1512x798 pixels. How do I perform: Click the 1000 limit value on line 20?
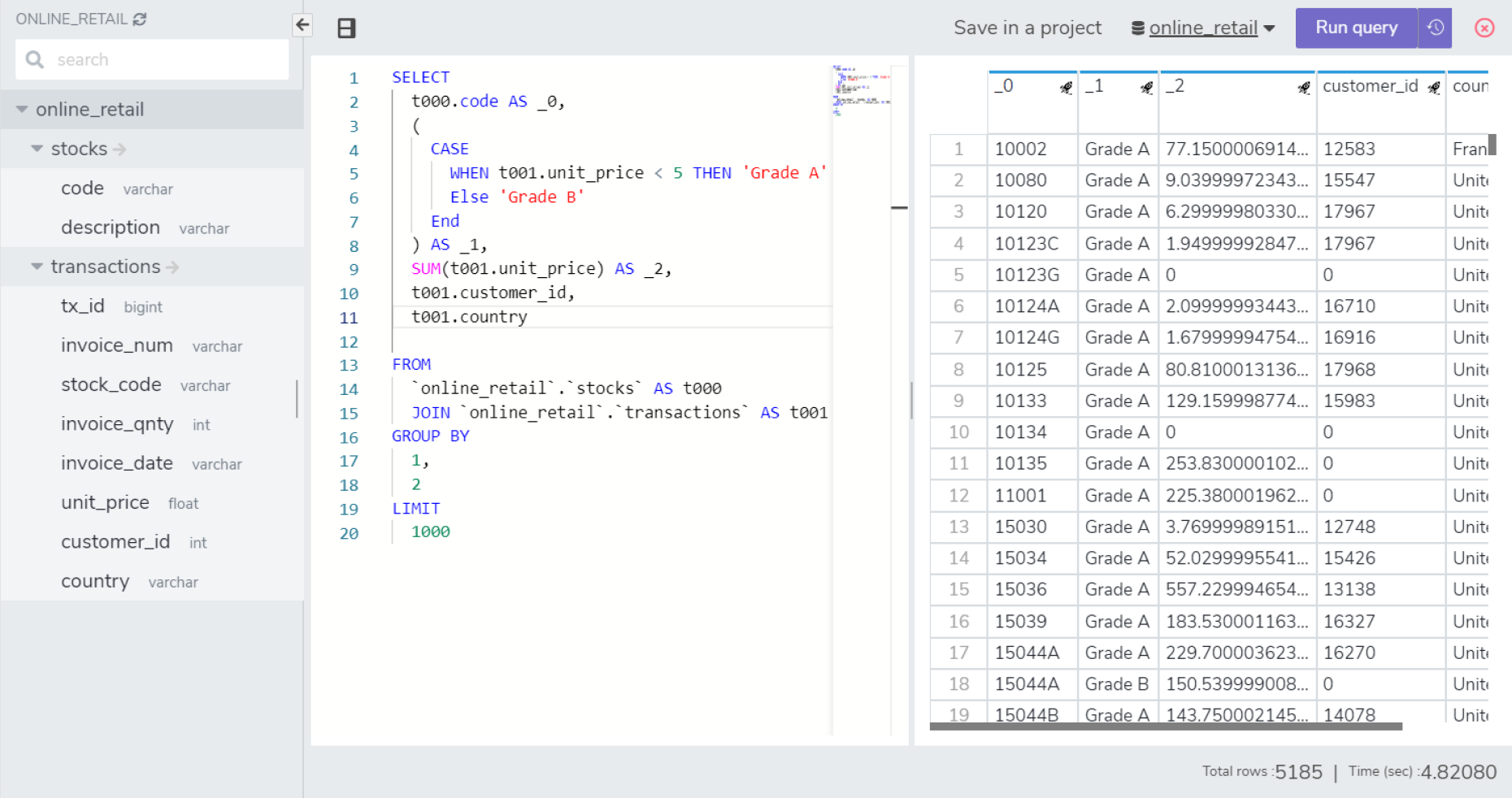pos(431,531)
